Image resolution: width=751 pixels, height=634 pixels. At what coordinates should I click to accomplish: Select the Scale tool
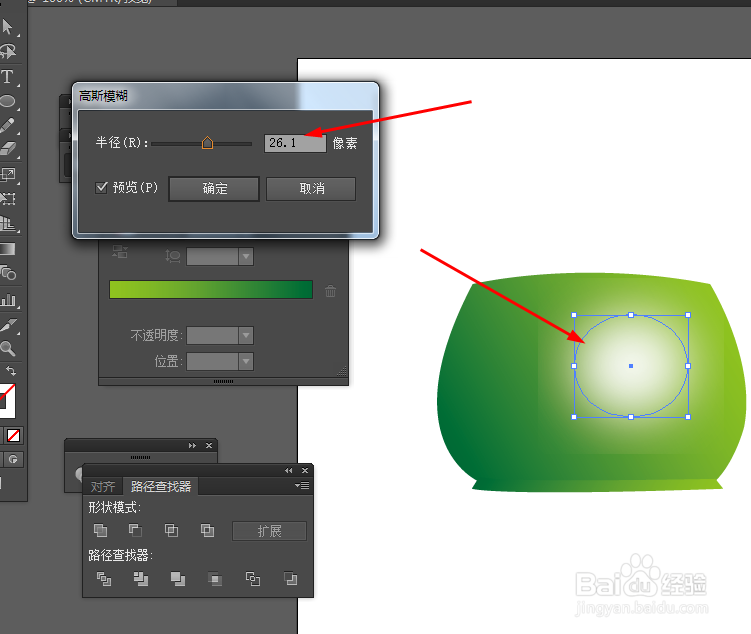coord(8,174)
